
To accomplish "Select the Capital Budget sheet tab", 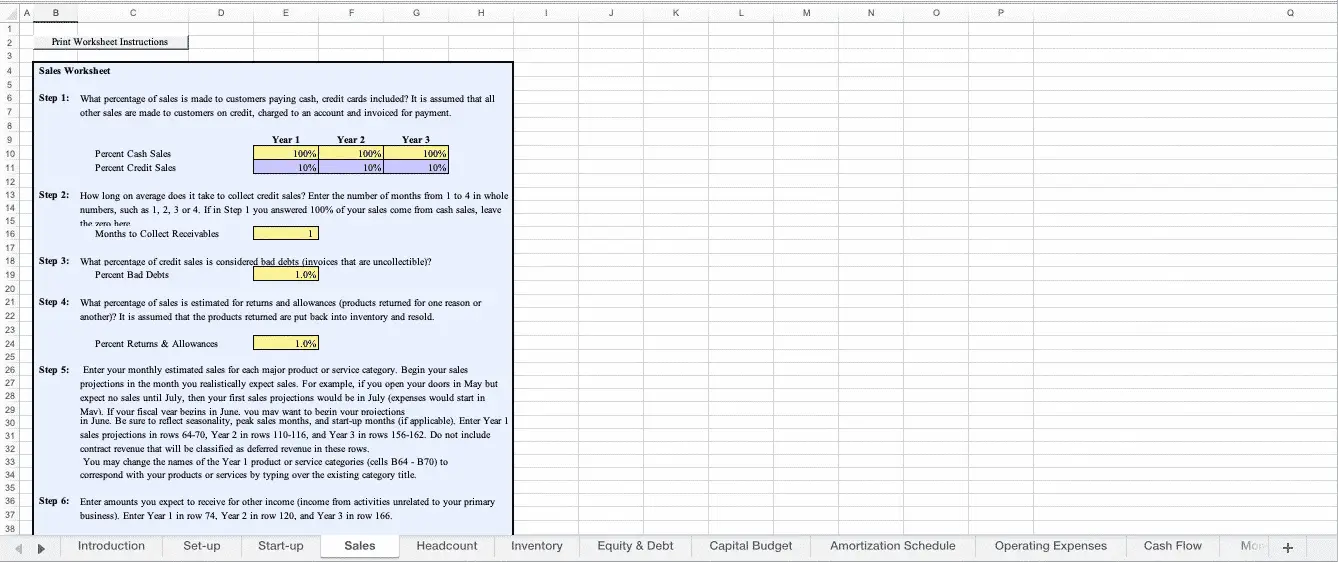I will [750, 546].
